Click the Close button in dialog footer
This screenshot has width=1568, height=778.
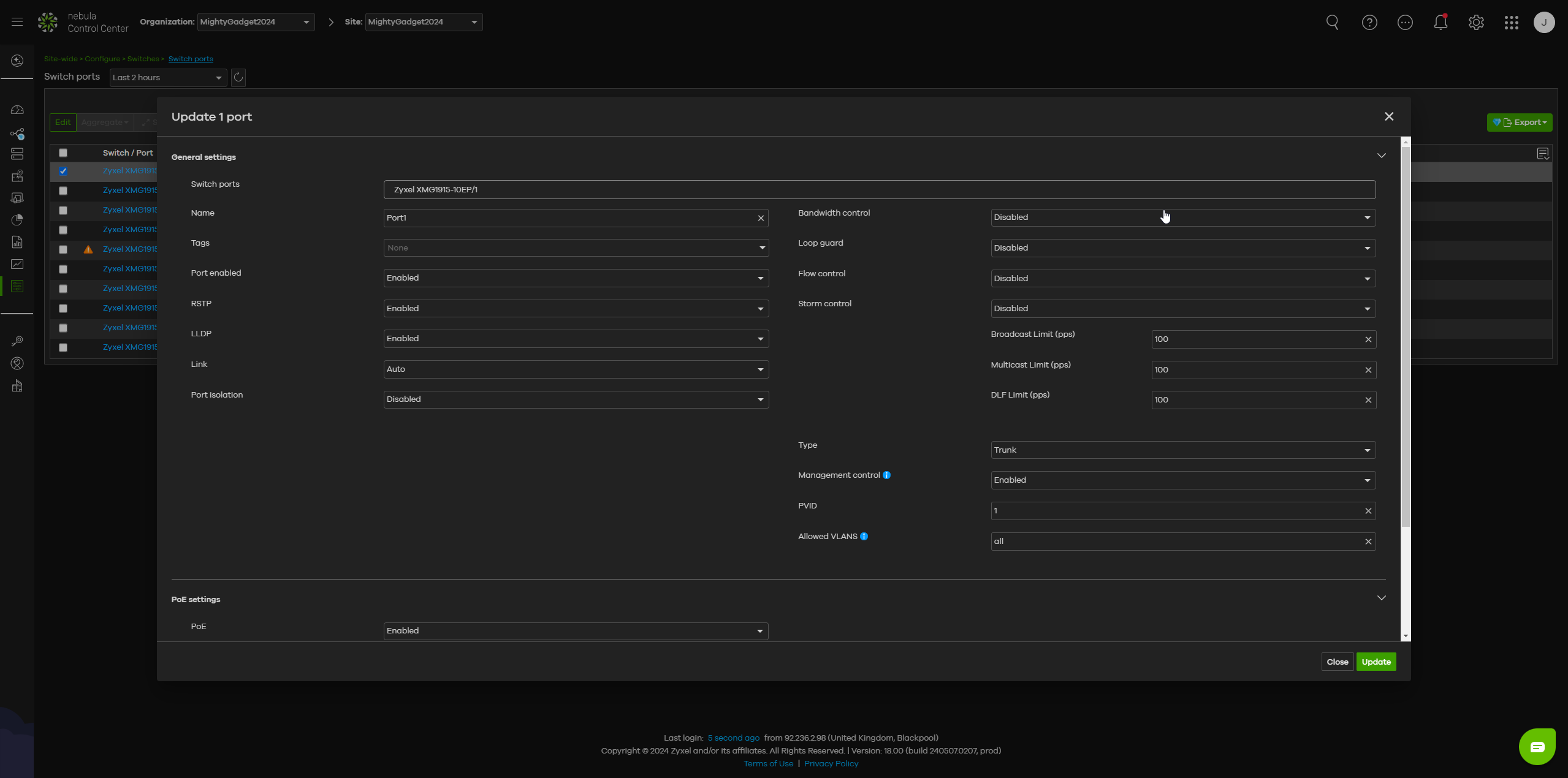click(1337, 662)
